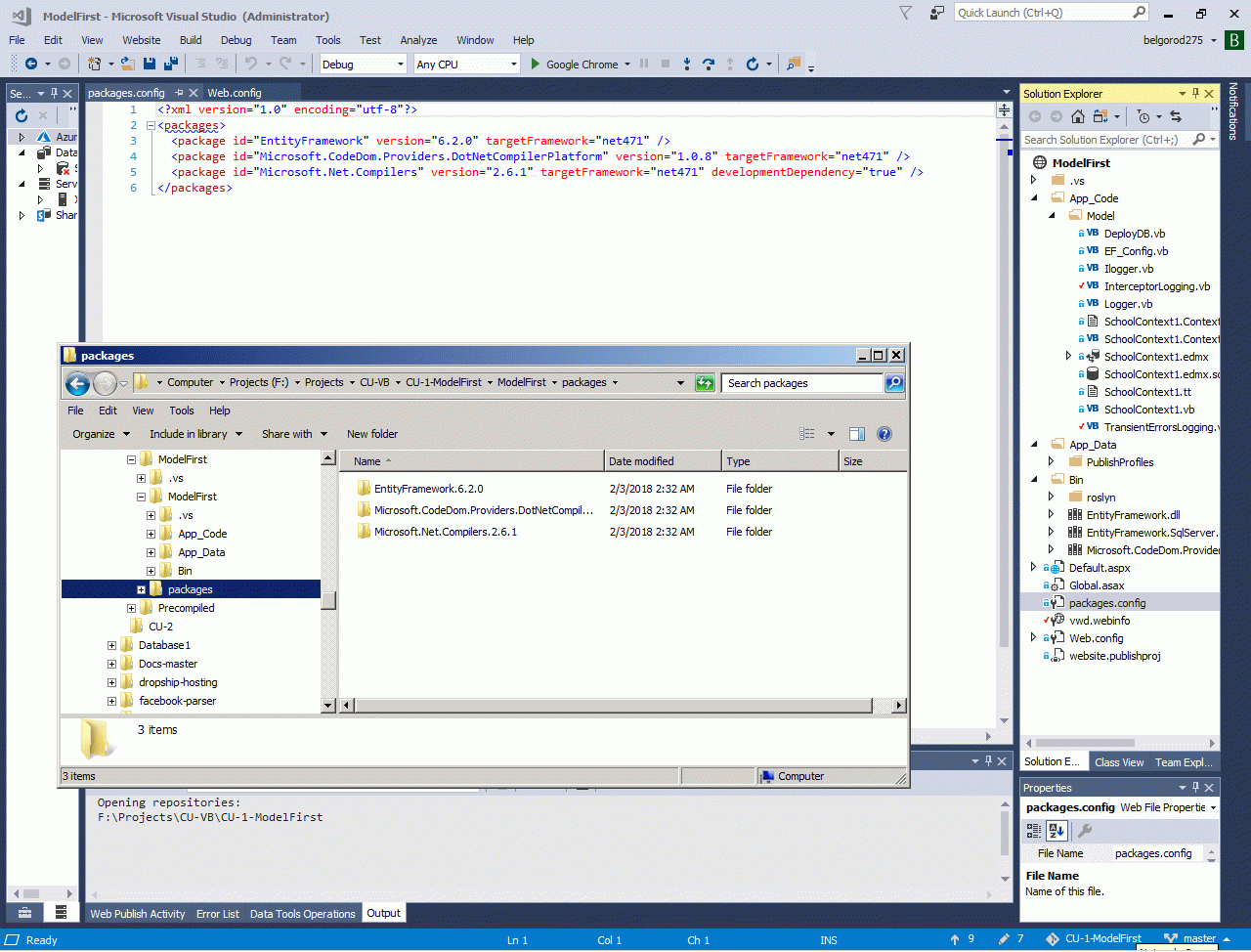
Task: Open the Share with dropdown in Explorer
Action: point(294,434)
